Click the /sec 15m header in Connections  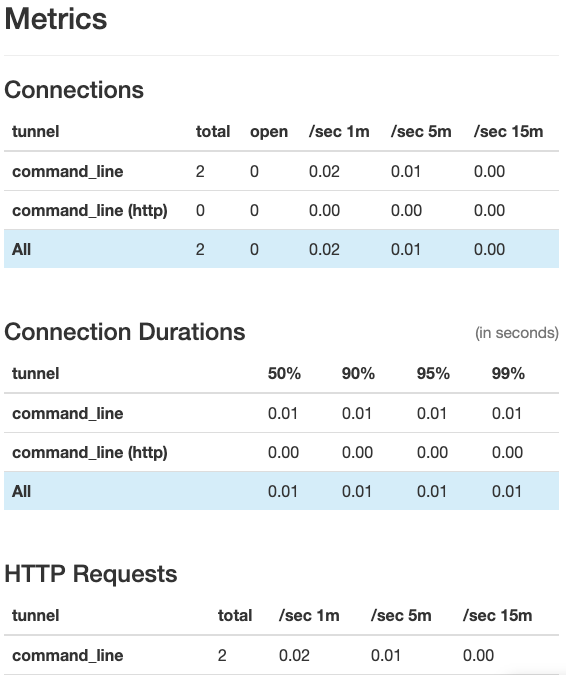tap(508, 132)
